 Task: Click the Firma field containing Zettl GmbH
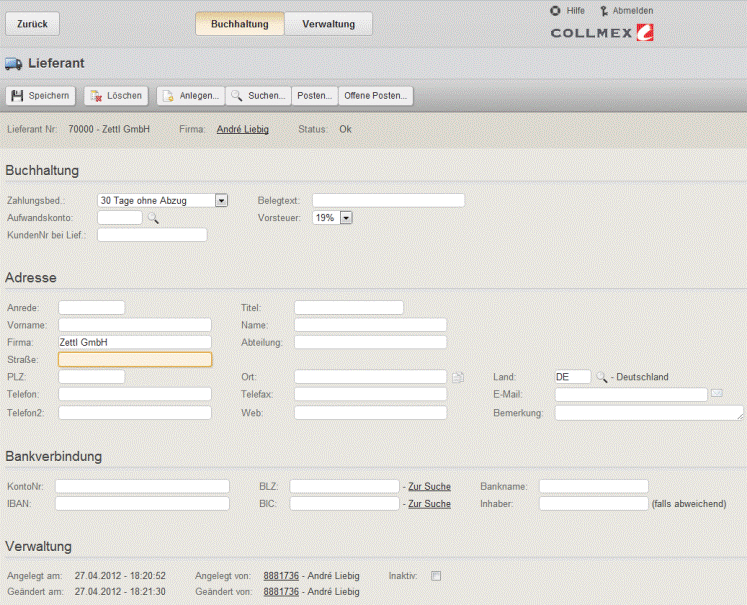(x=135, y=342)
